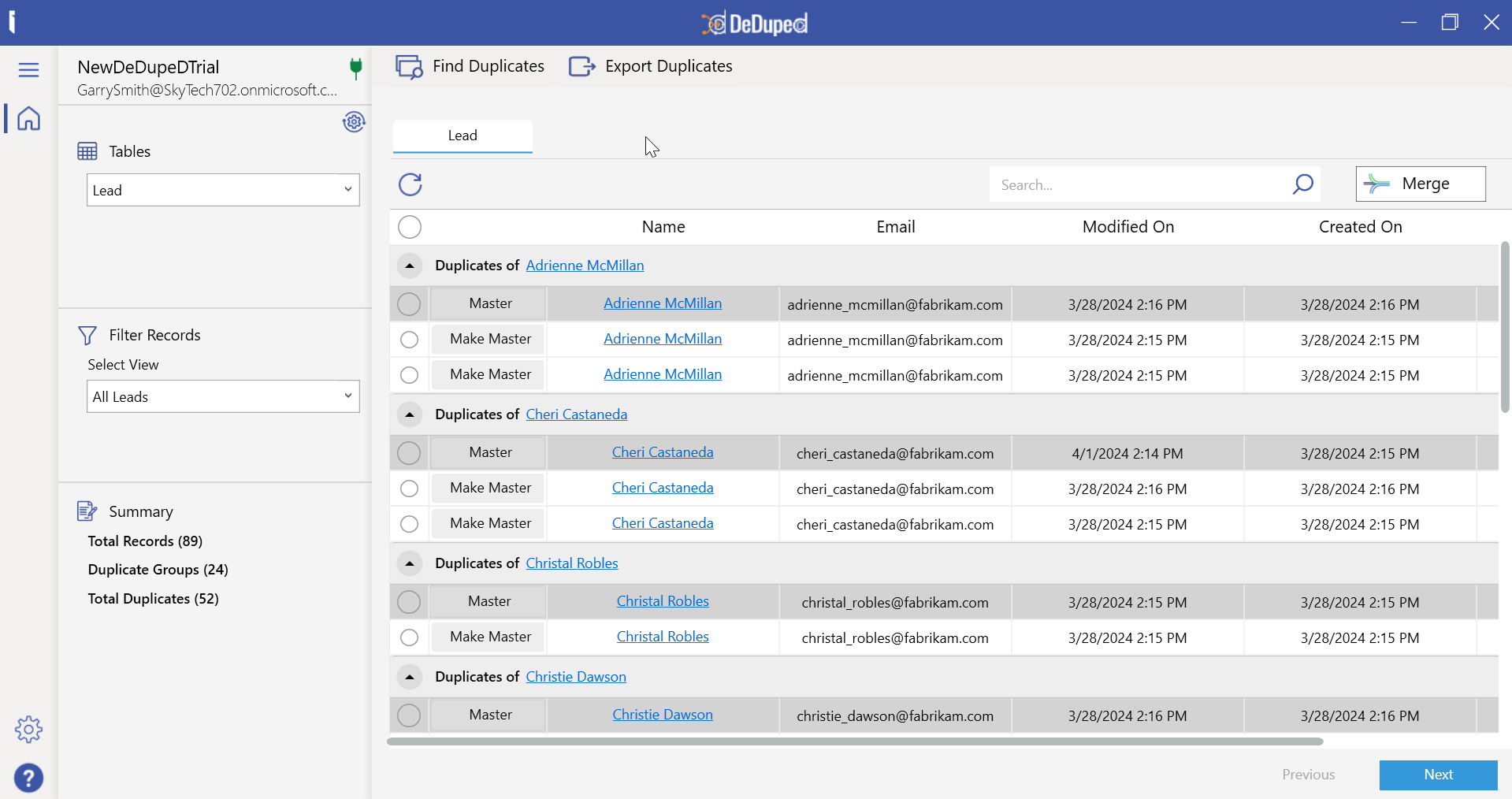Image resolution: width=1512 pixels, height=799 pixels.
Task: Go to the Home sidebar icon
Action: coord(28,118)
